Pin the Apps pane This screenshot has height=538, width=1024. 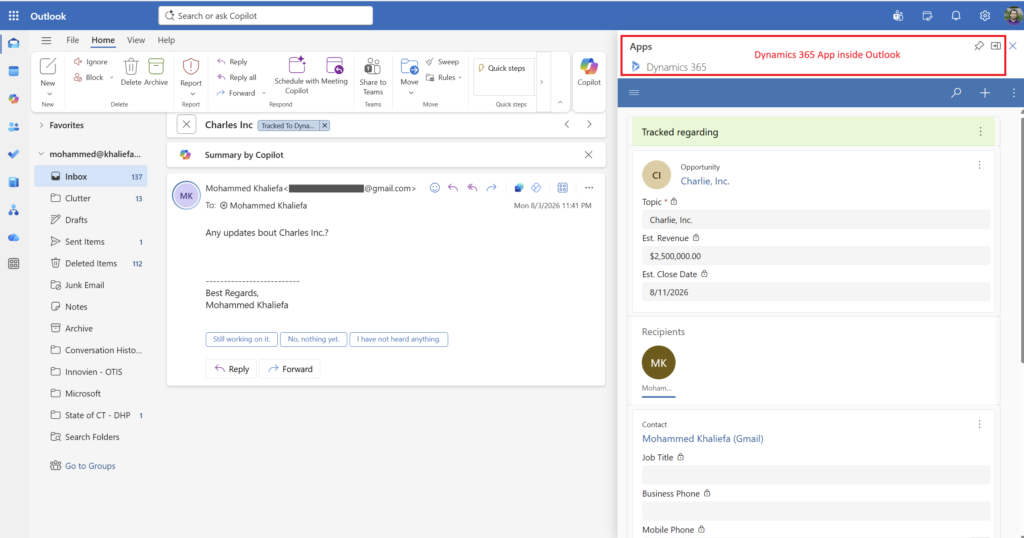coord(979,46)
